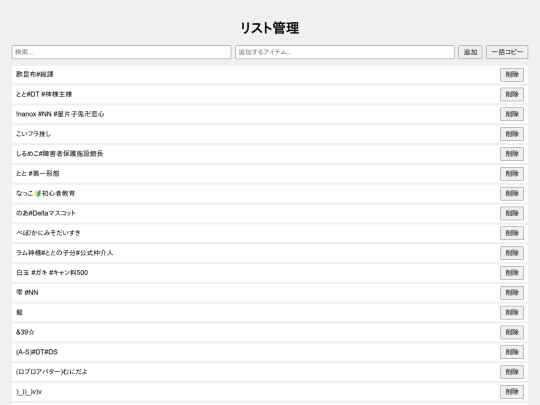Delete the 酢昆布 row

(x=512, y=75)
